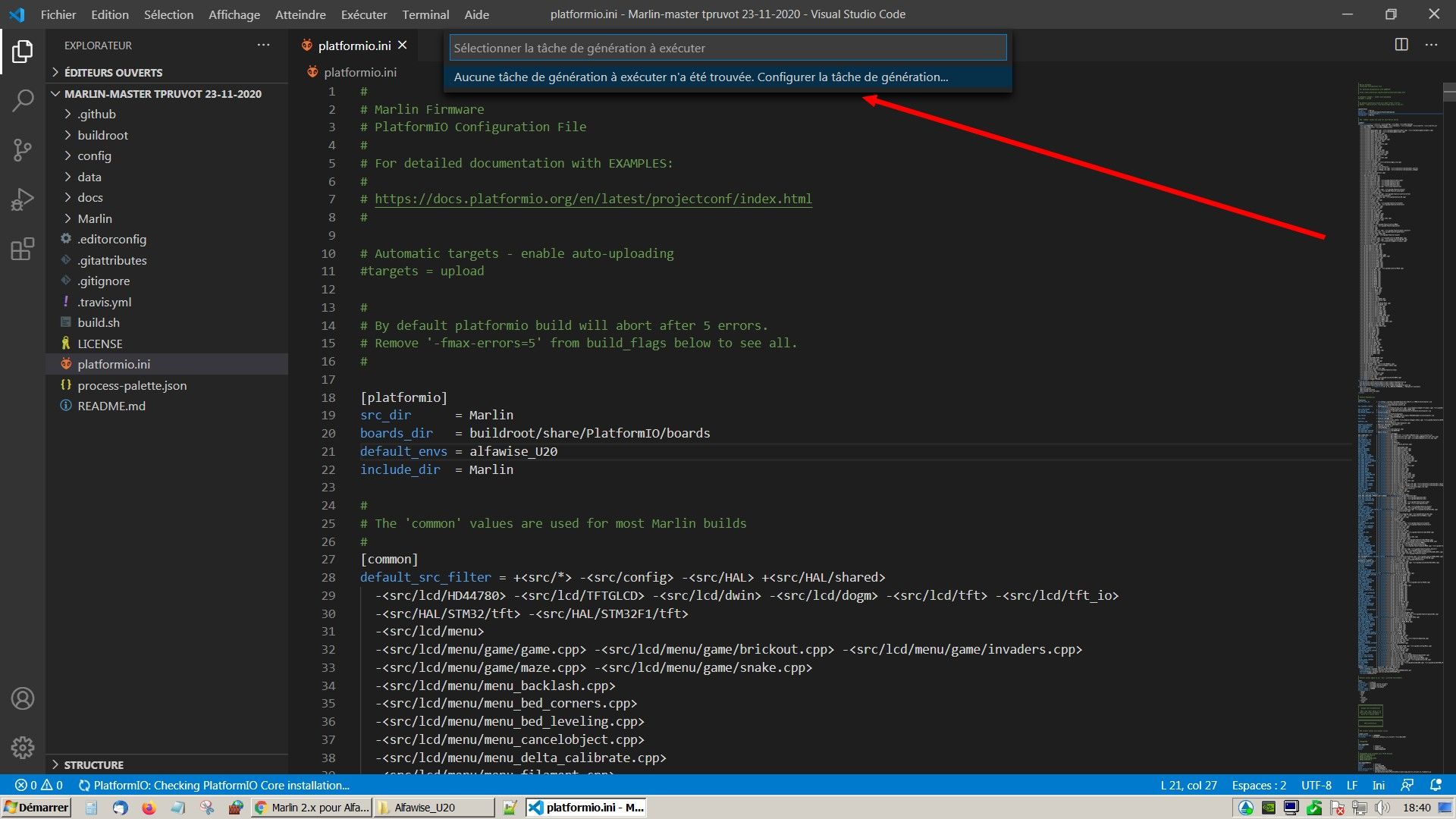The width and height of the screenshot is (1456, 819).
Task: Click the VS Code logo in title bar
Action: pos(17,14)
